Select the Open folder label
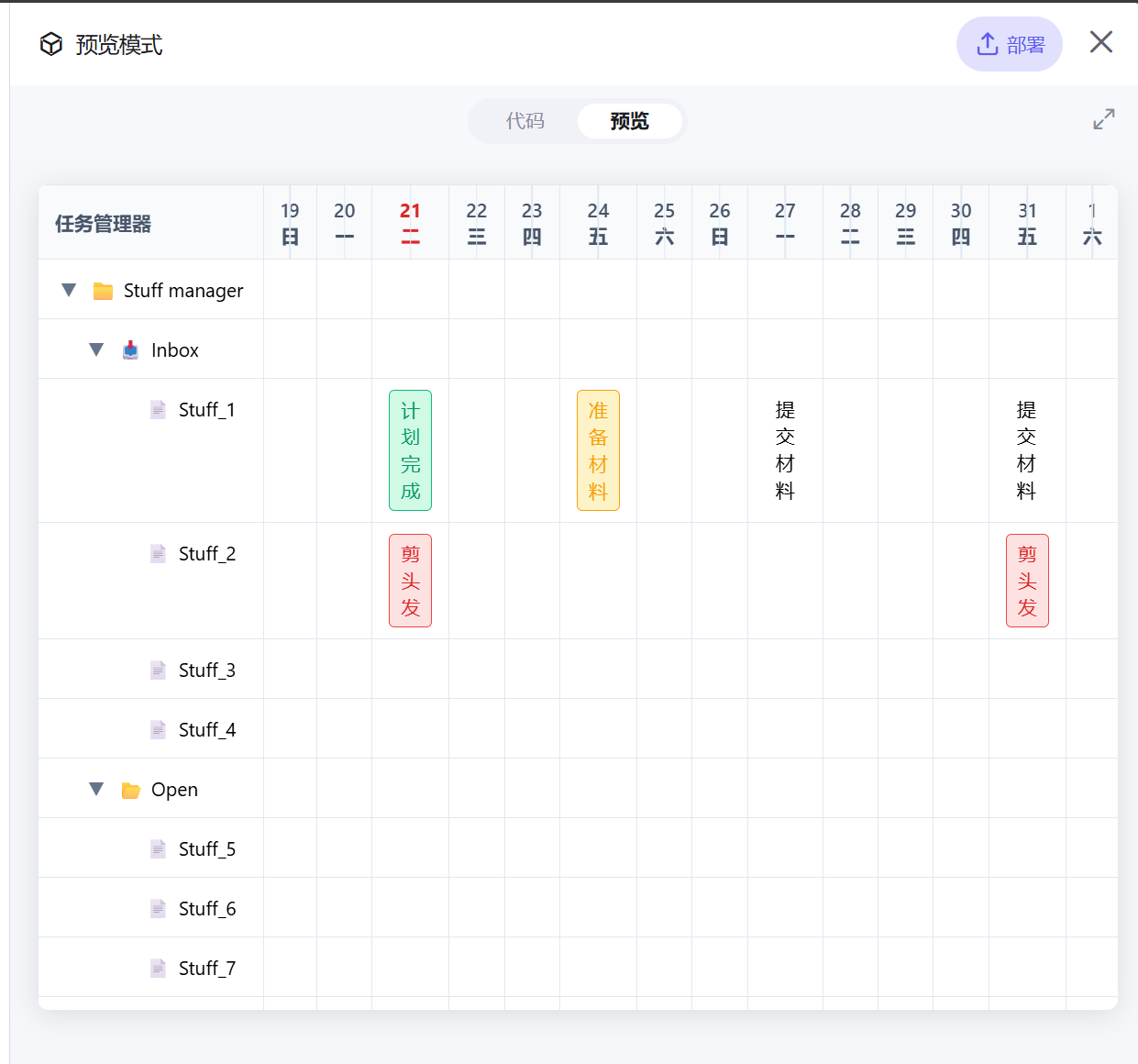Viewport: 1138px width, 1064px height. coord(174,790)
